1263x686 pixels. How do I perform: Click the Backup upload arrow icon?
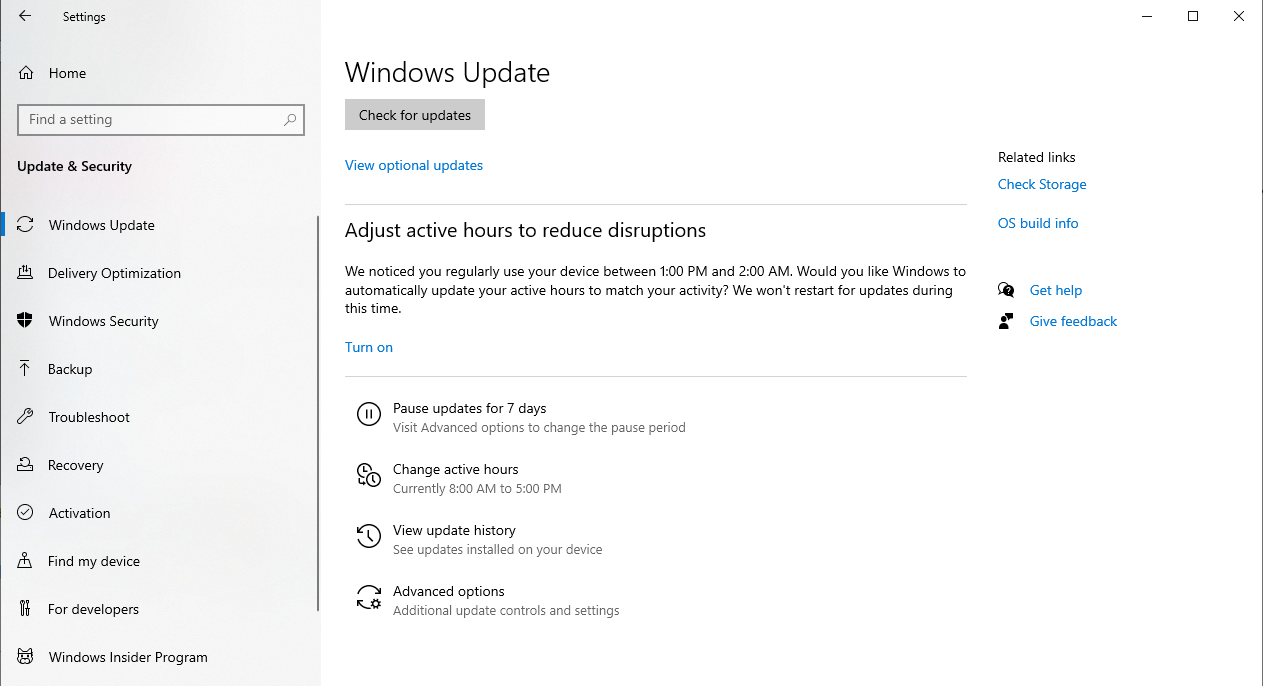tap(26, 369)
